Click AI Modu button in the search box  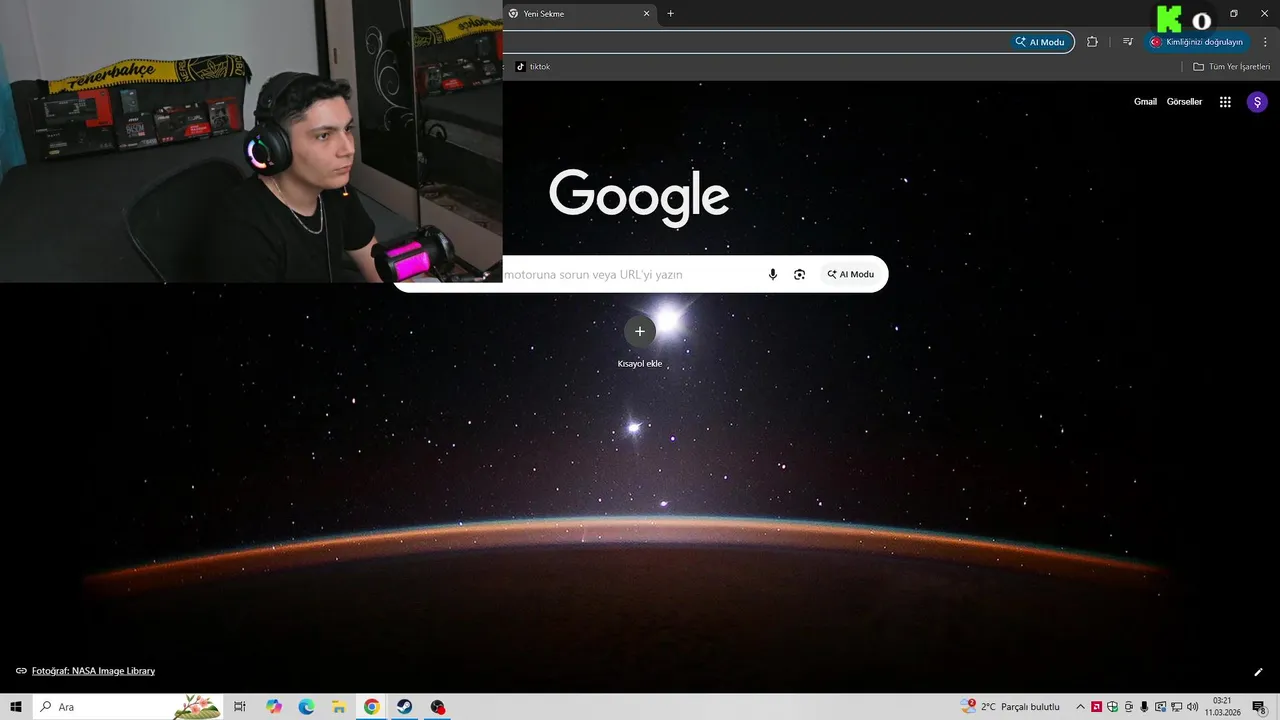click(x=850, y=274)
